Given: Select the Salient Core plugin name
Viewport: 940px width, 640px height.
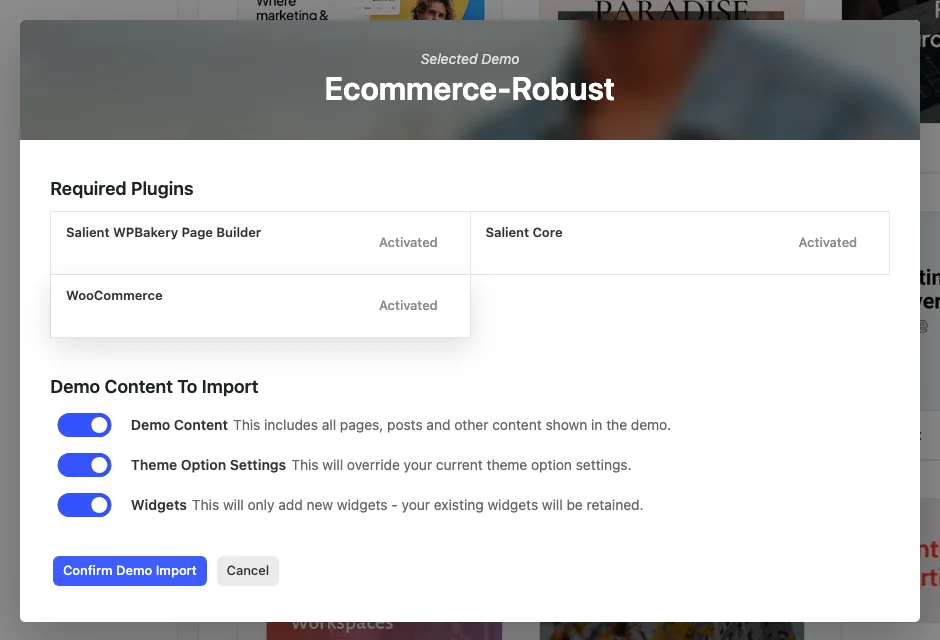Looking at the screenshot, I should point(523,233).
